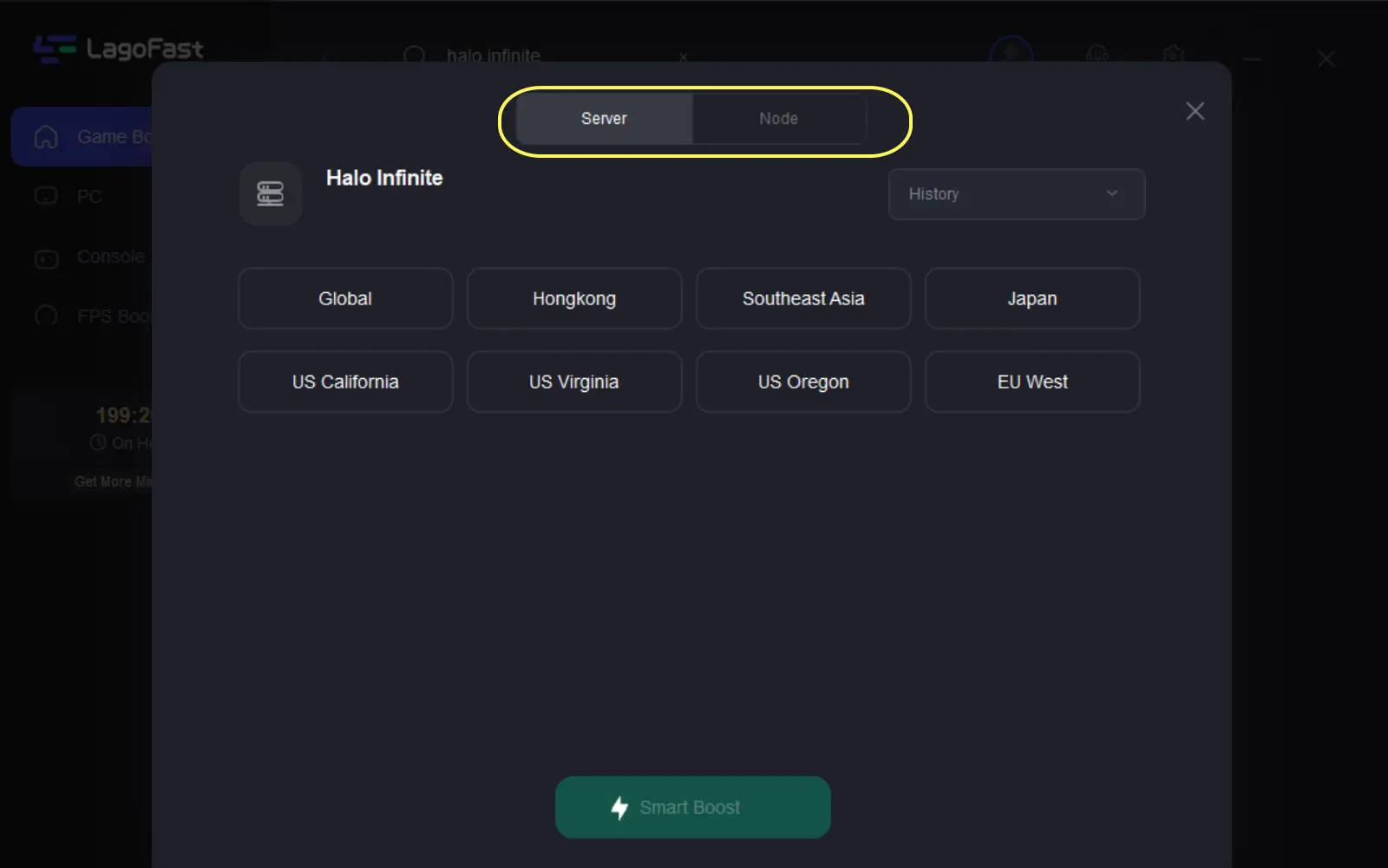This screenshot has width=1388, height=868.
Task: Click the FPS Boost icon in the sidebar
Action: (x=46, y=317)
